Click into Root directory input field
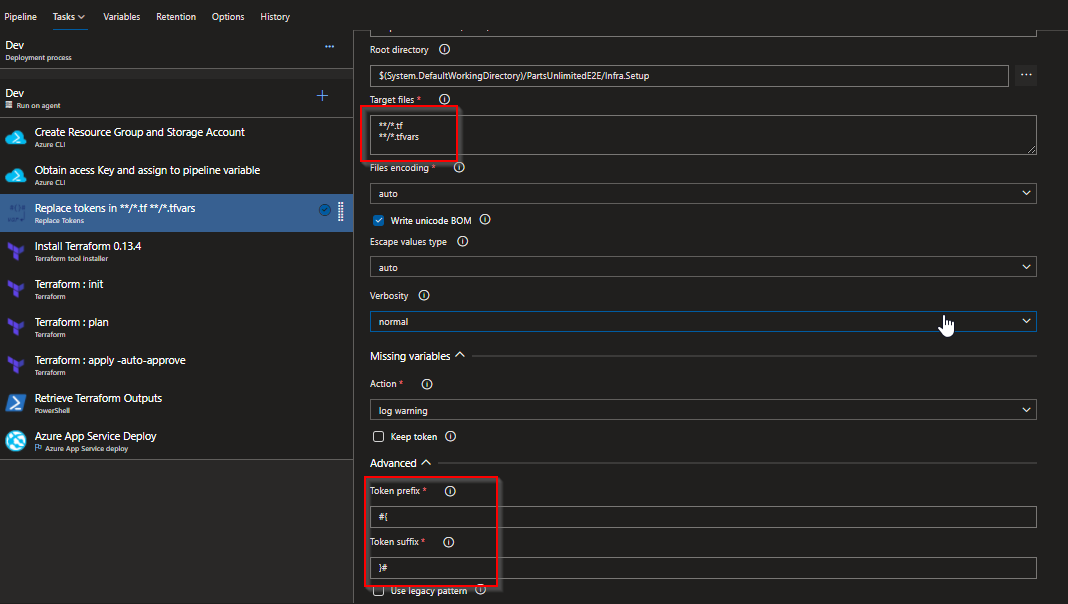The image size is (1068, 604). pyautogui.click(x=689, y=76)
